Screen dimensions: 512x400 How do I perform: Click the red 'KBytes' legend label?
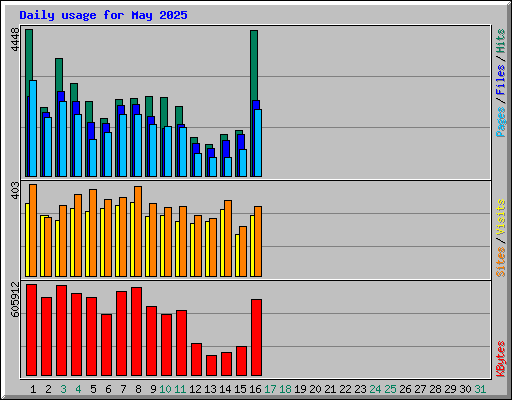[x=501, y=359]
